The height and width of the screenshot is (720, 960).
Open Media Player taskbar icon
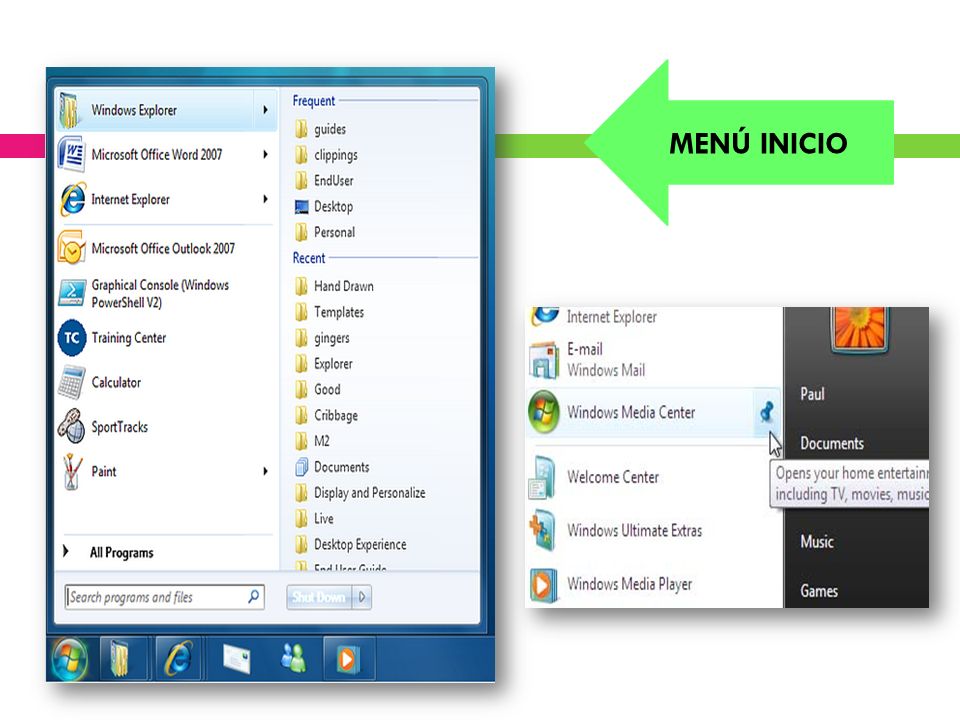click(x=347, y=659)
